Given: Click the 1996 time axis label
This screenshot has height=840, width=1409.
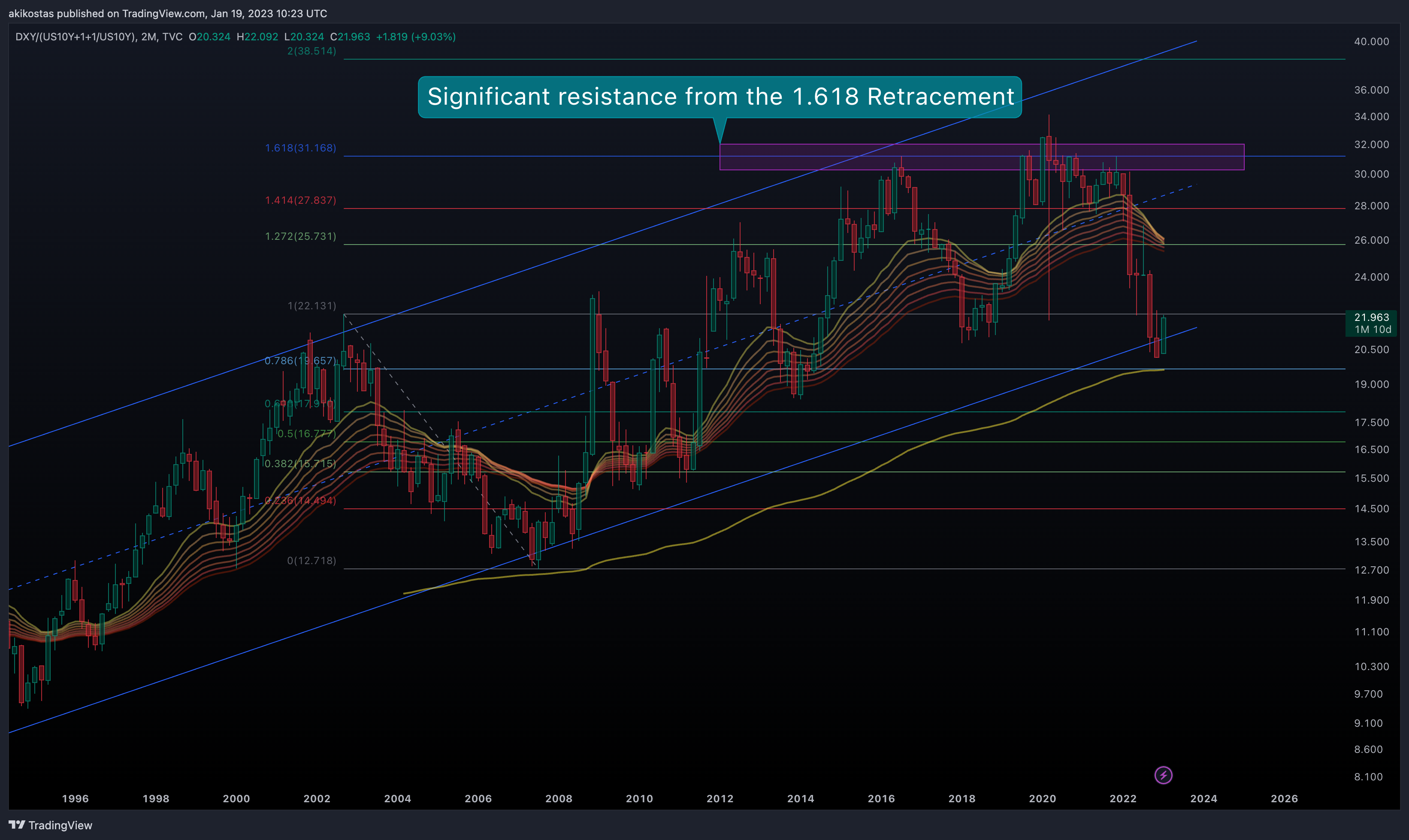Looking at the screenshot, I should (x=75, y=799).
